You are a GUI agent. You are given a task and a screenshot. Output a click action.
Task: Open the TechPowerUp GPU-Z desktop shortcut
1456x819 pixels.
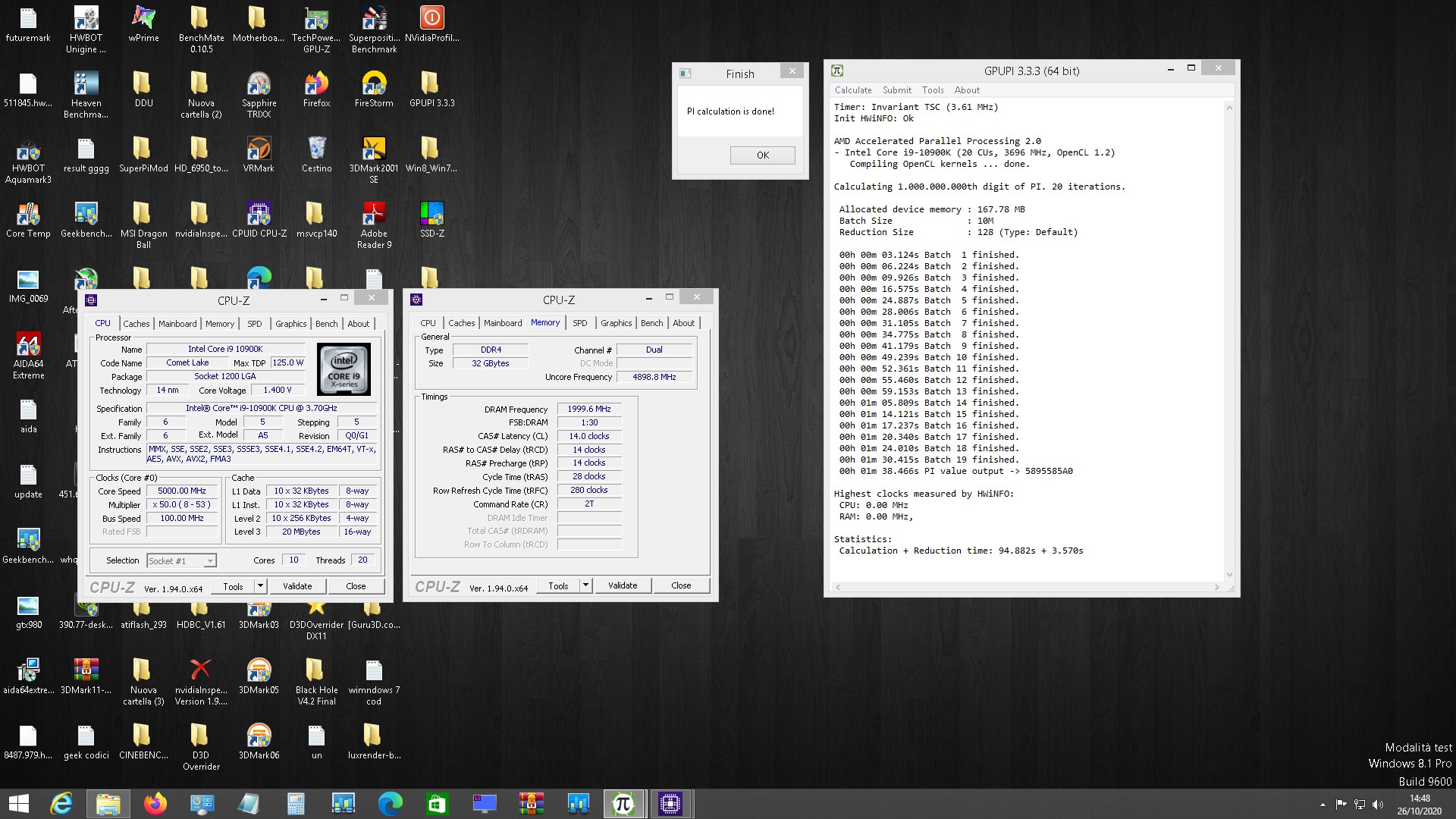click(x=316, y=30)
